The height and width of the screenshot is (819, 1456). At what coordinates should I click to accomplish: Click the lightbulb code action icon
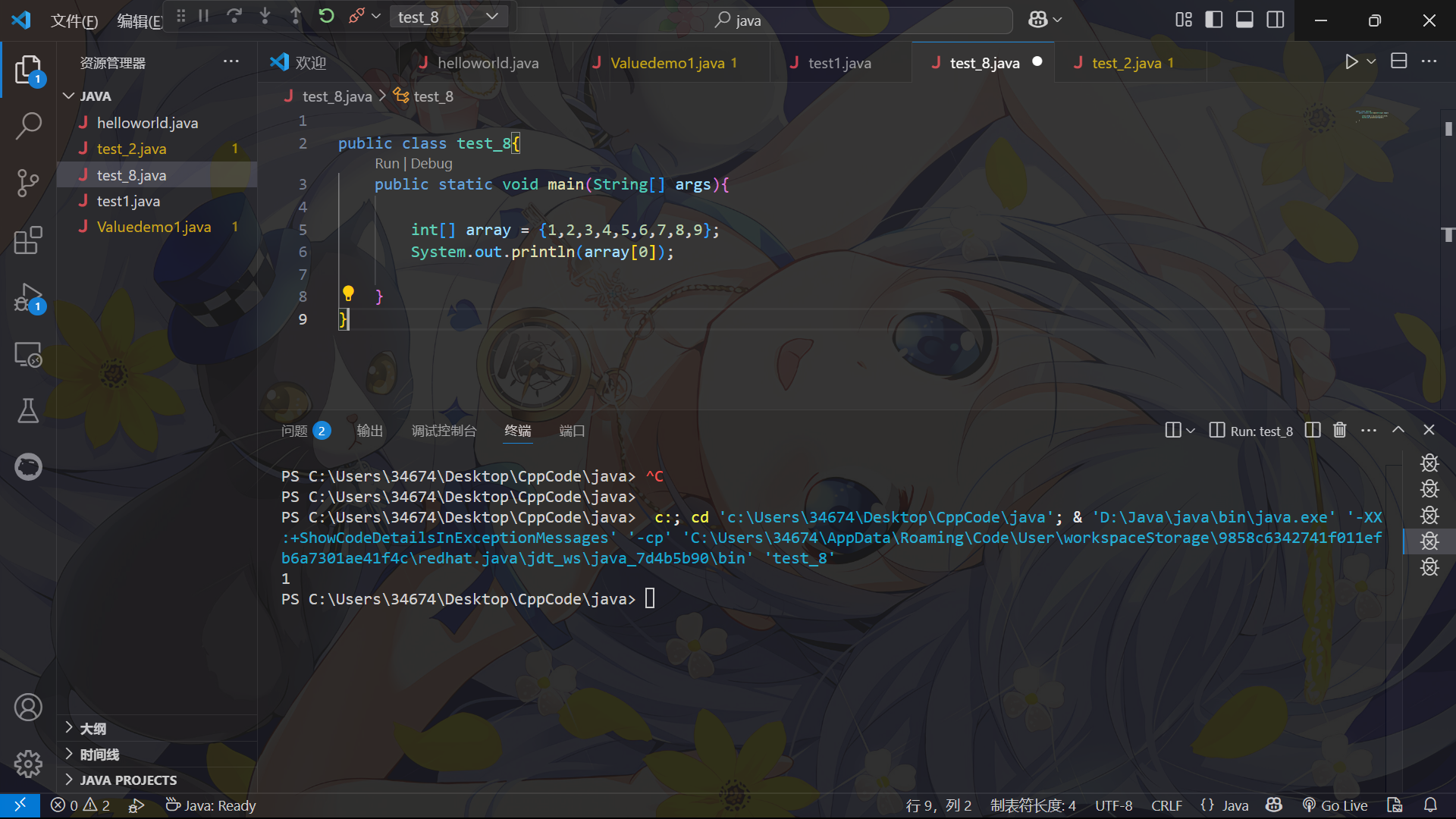coord(348,293)
